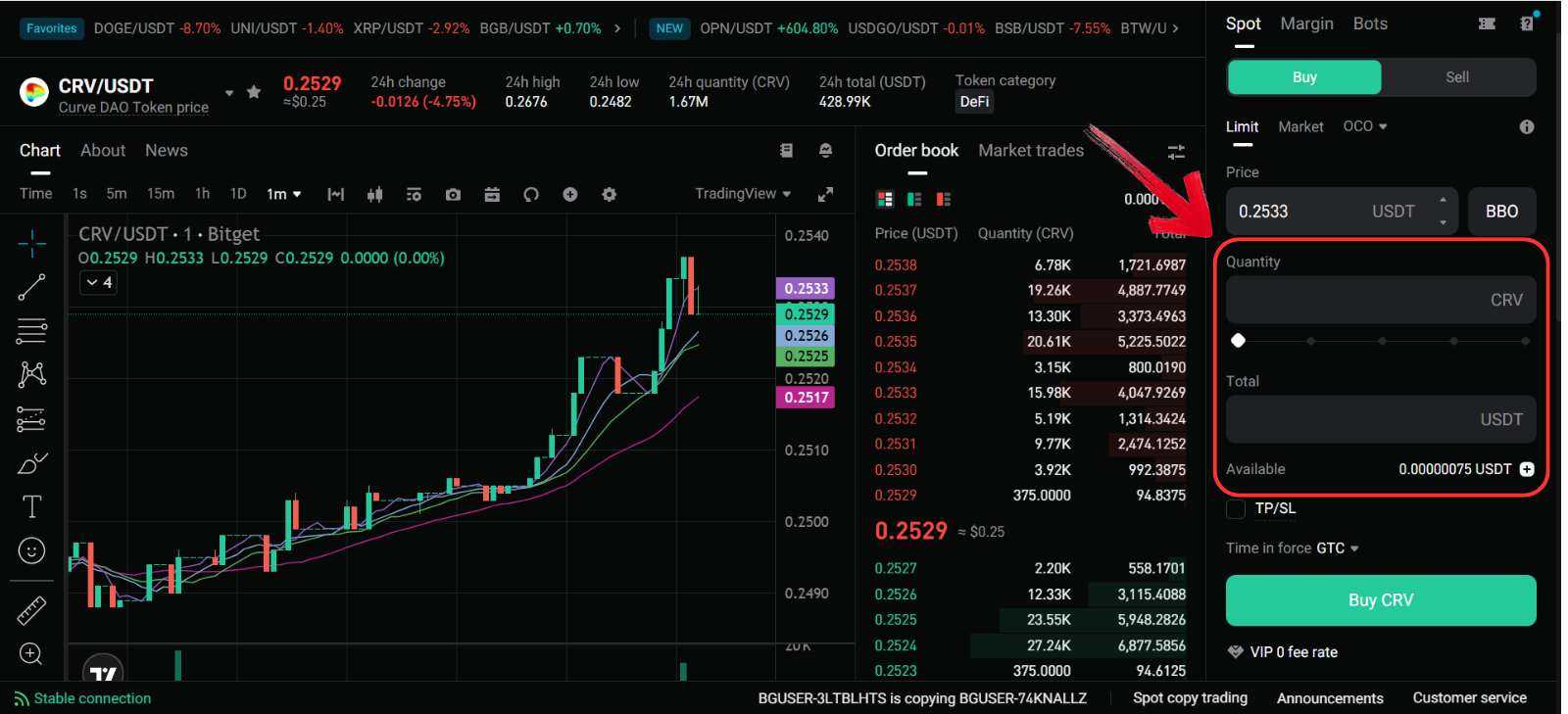Increase price with up stepper

[x=1443, y=201]
